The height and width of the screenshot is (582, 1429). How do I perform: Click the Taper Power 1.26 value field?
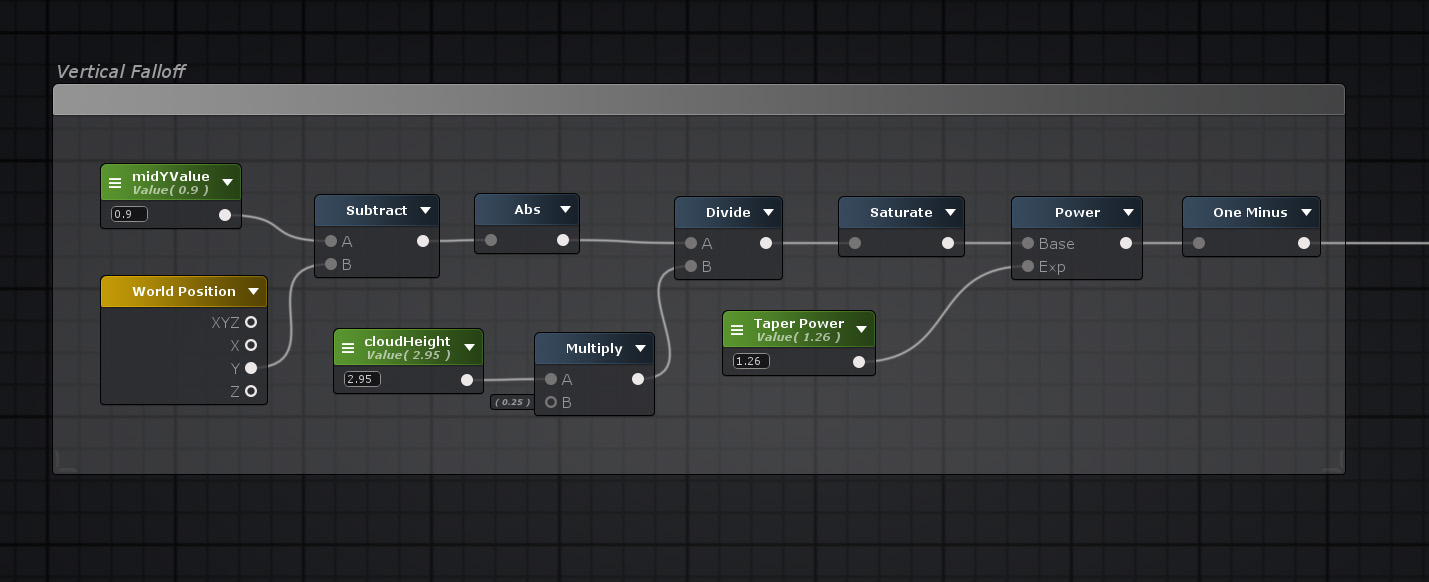point(750,361)
